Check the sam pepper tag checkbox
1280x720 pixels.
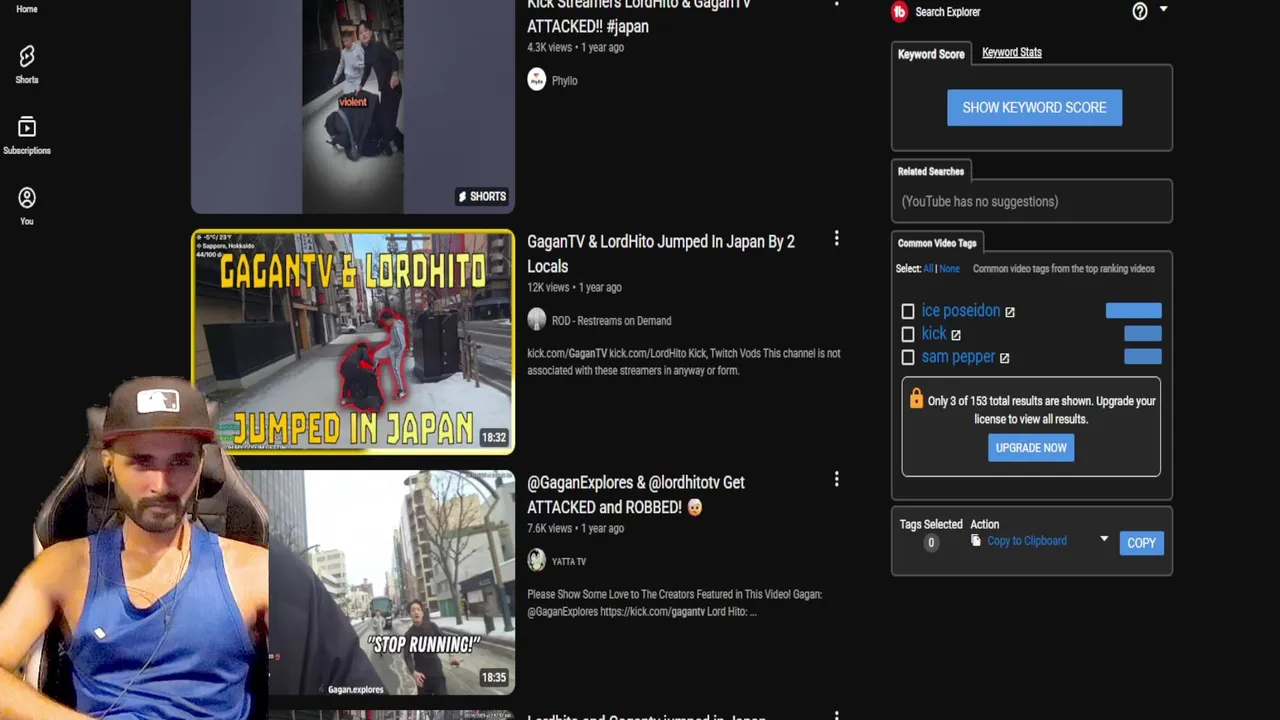click(x=908, y=358)
